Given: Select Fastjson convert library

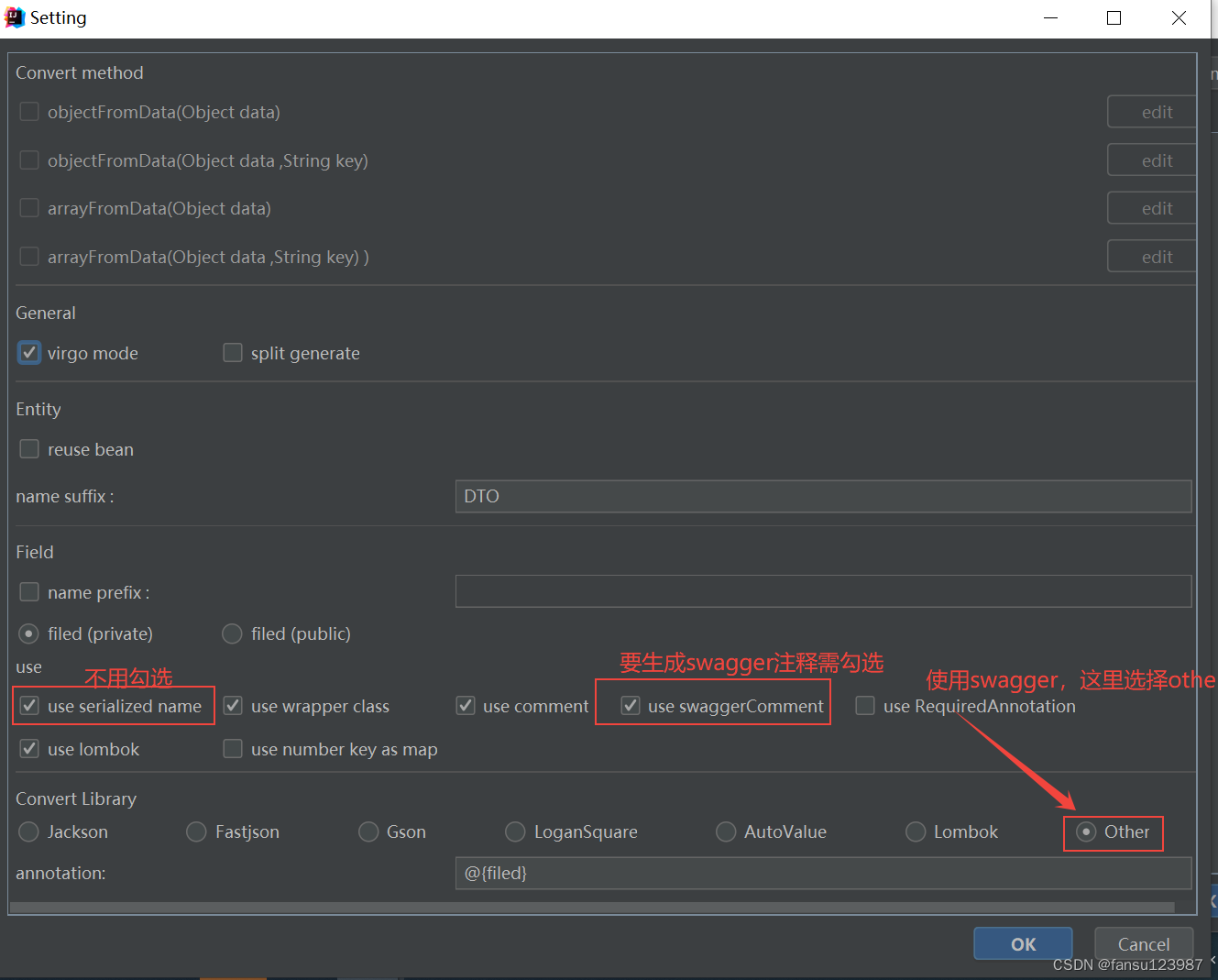Looking at the screenshot, I should 196,831.
